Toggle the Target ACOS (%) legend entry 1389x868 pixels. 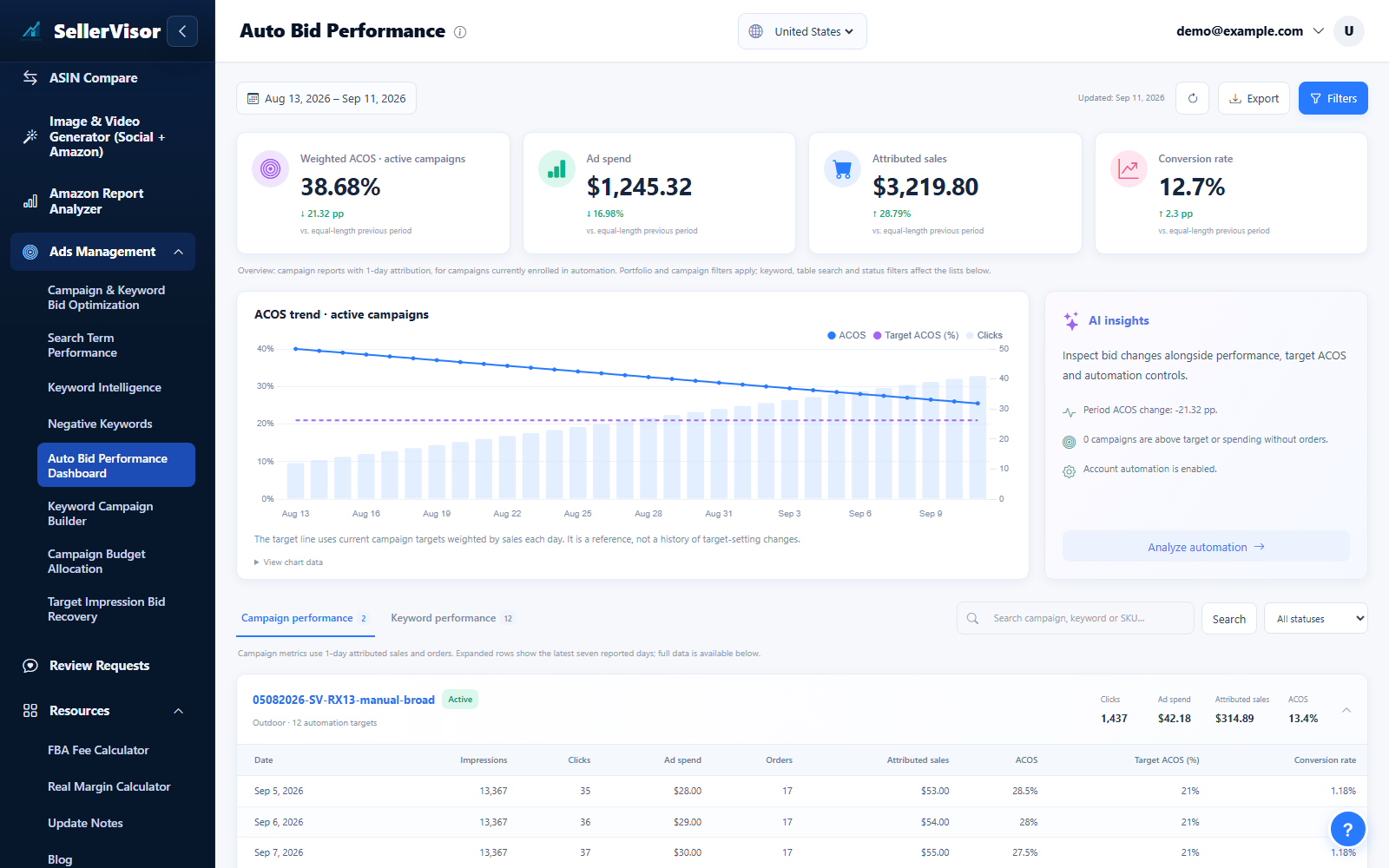click(x=916, y=335)
